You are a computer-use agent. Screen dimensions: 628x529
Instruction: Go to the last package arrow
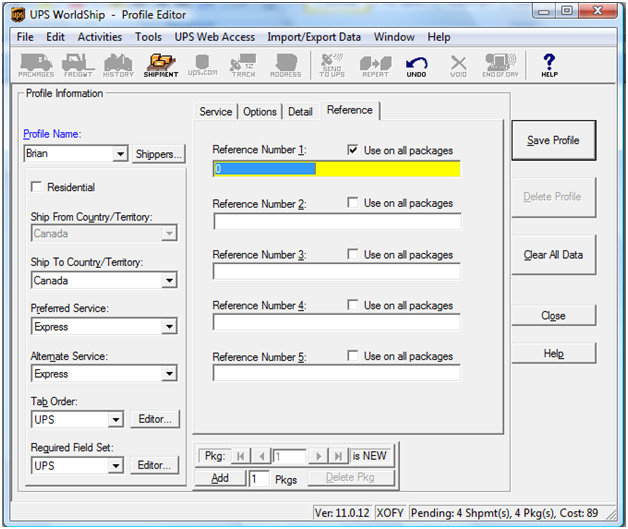coord(338,456)
